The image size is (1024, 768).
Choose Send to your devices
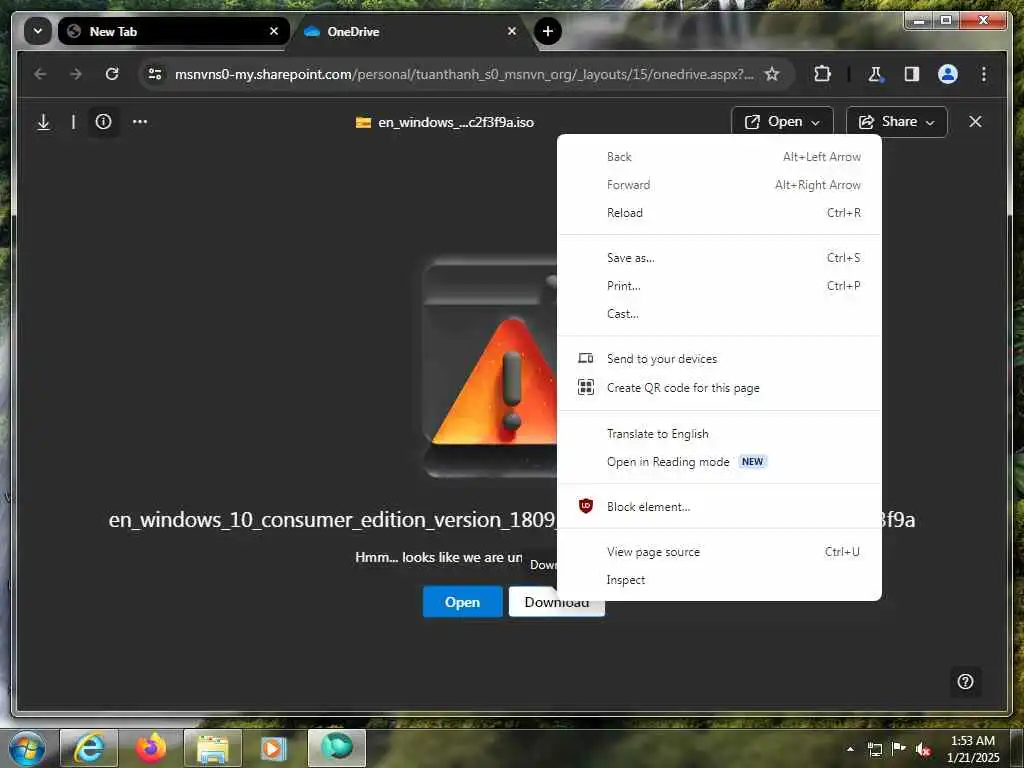[719, 359]
